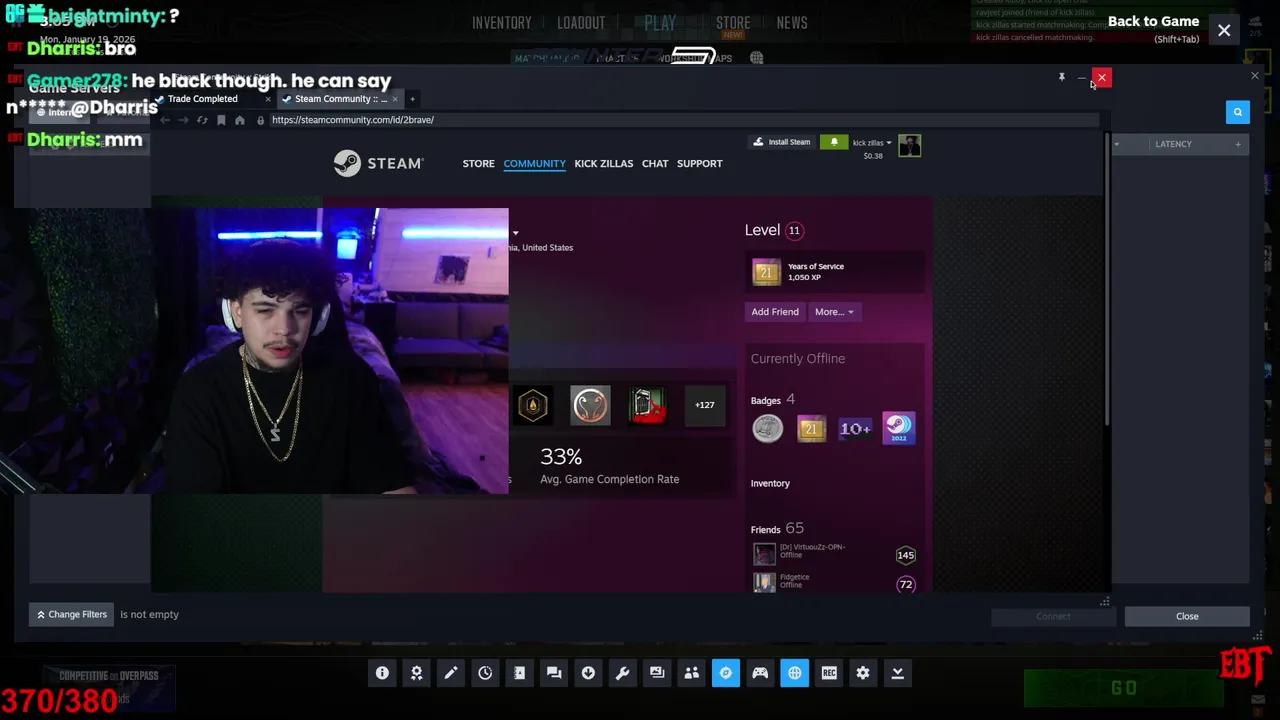Open the game's LOADOUT tab
1280x720 pixels.
tap(581, 23)
